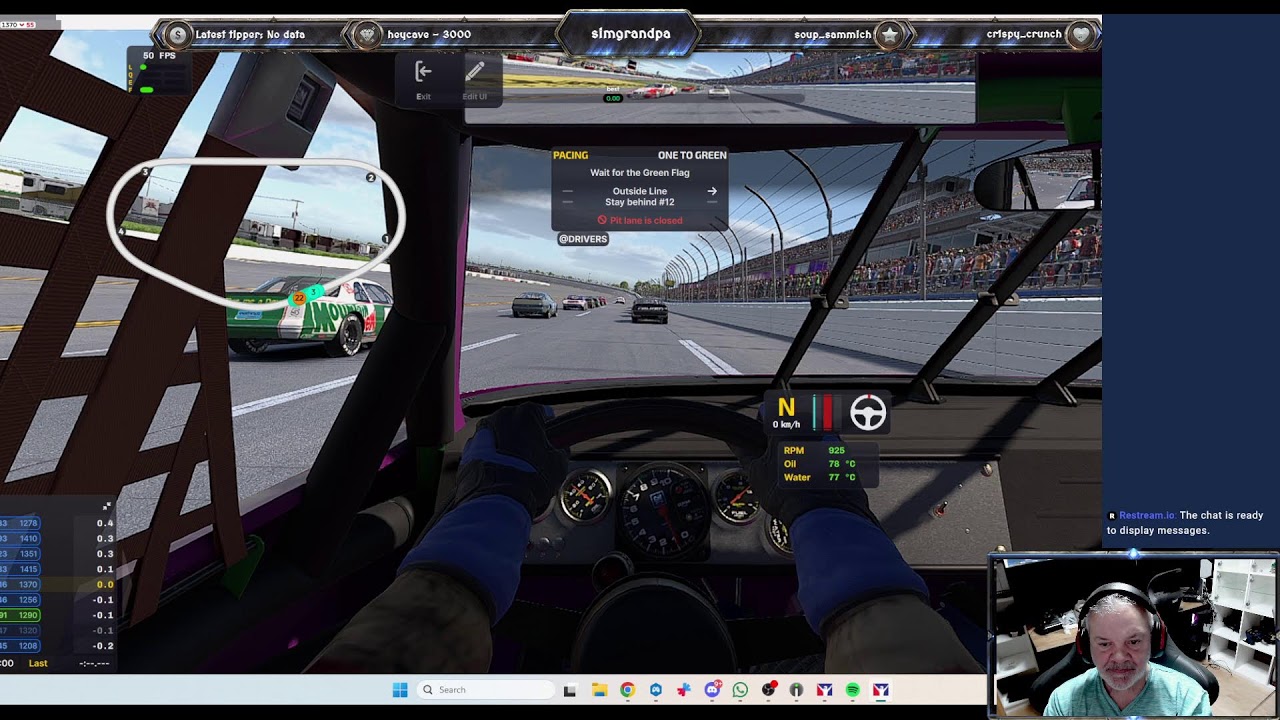Image resolution: width=1280 pixels, height=720 pixels.
Task: Click the PACING heading
Action: pos(571,155)
